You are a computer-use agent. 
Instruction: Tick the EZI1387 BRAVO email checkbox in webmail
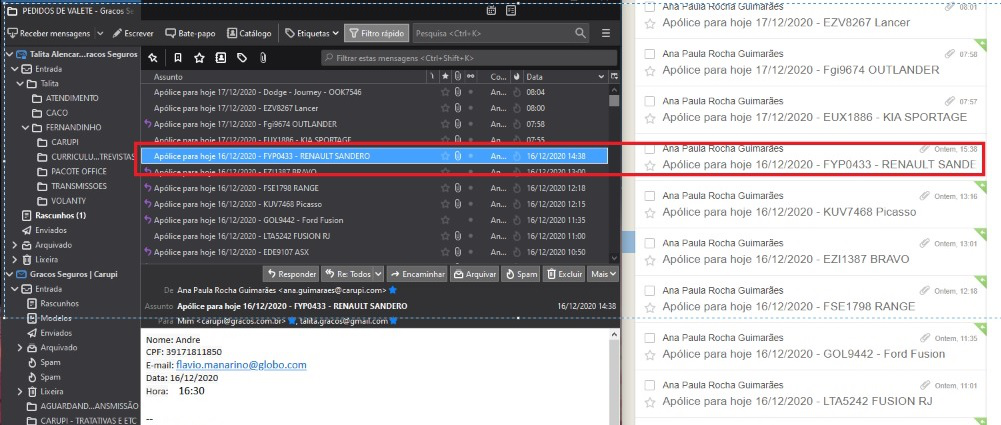click(650, 243)
